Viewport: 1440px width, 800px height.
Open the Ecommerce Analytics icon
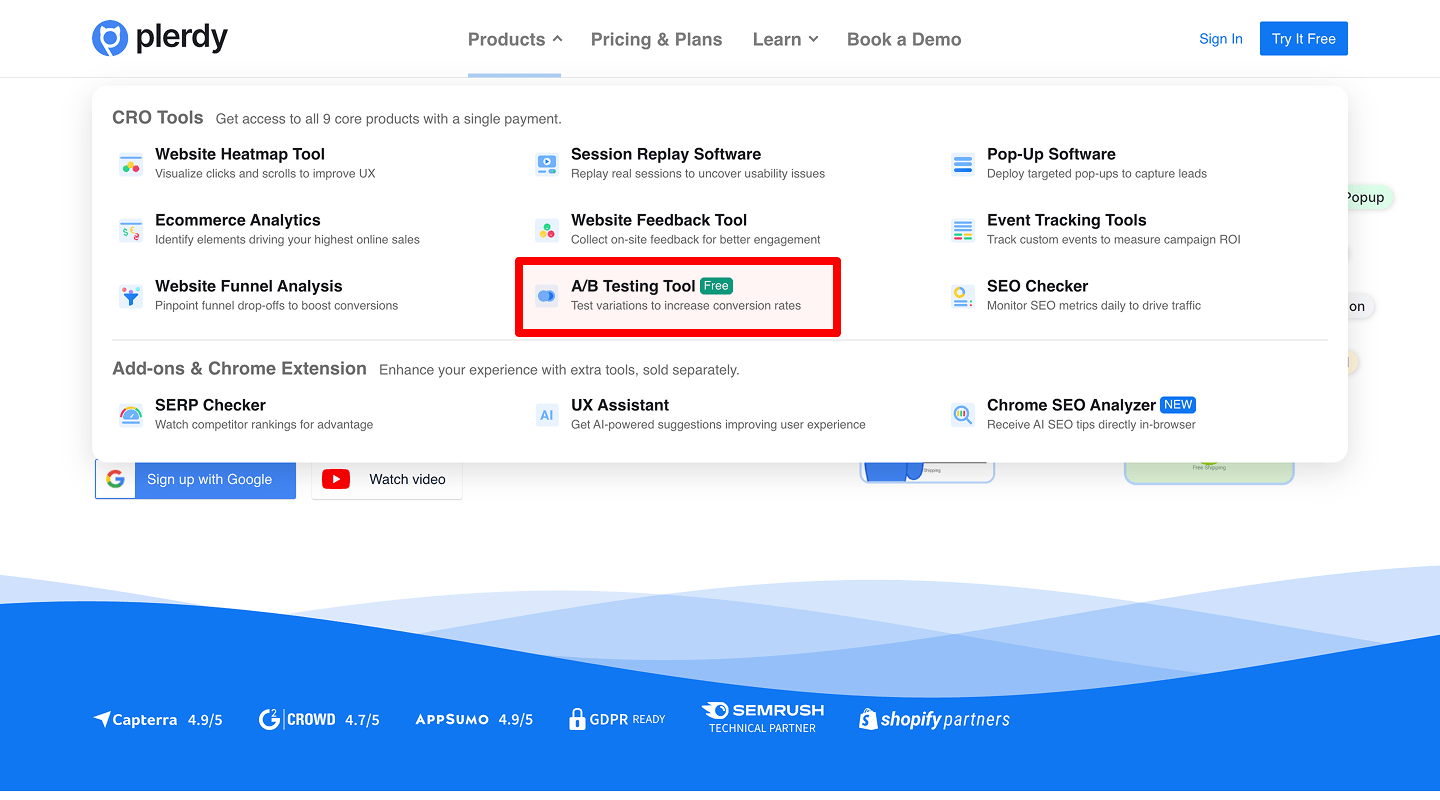[130, 229]
